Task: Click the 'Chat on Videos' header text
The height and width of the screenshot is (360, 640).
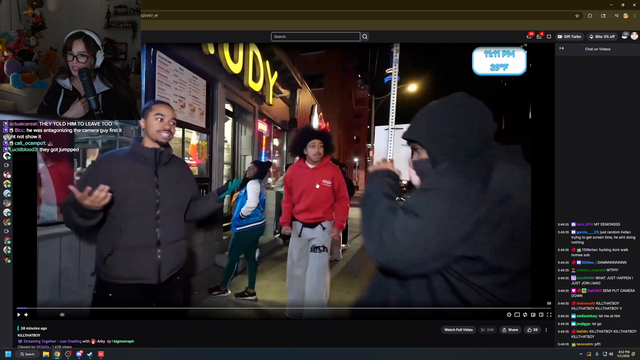Action: (598, 49)
